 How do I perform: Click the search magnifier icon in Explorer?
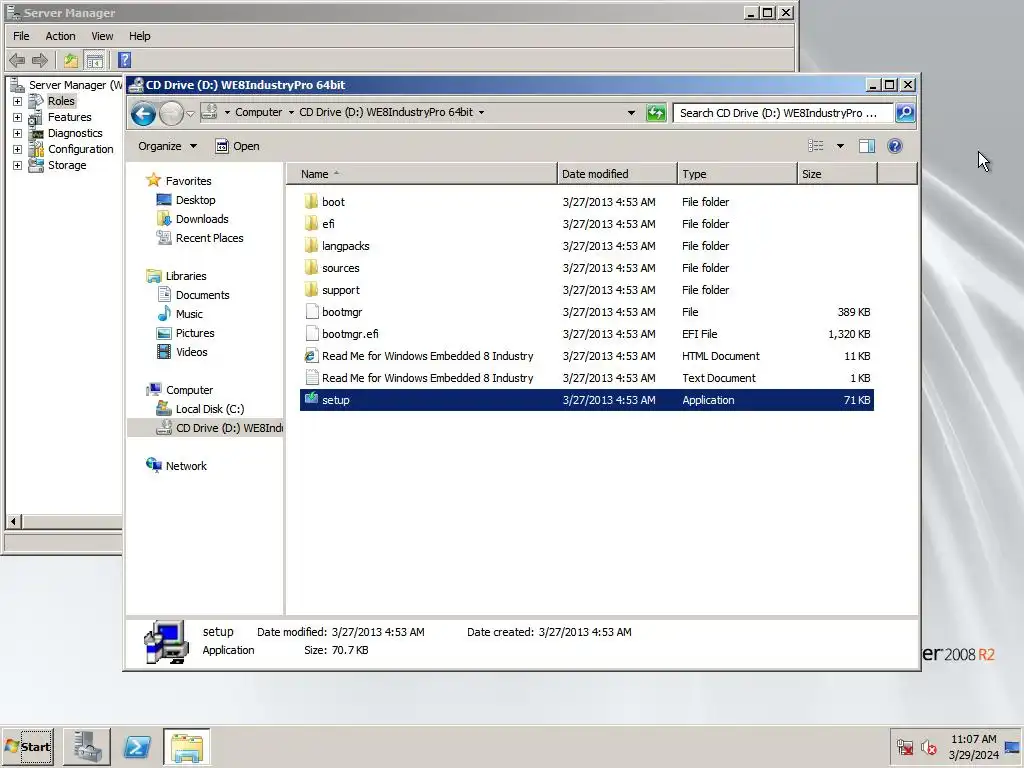(905, 113)
